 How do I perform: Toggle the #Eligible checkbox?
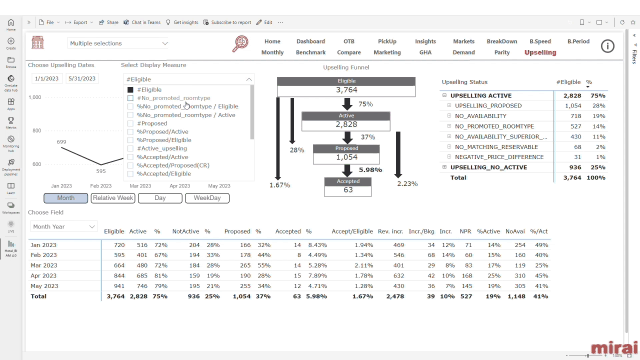coord(130,90)
